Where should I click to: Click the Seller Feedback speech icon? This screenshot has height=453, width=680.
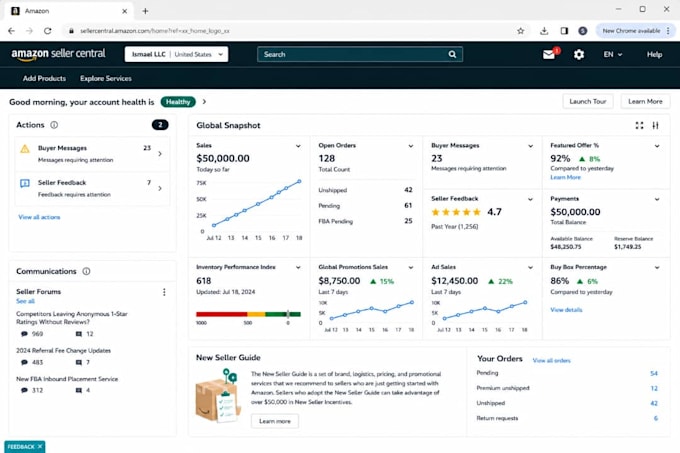coord(25,183)
